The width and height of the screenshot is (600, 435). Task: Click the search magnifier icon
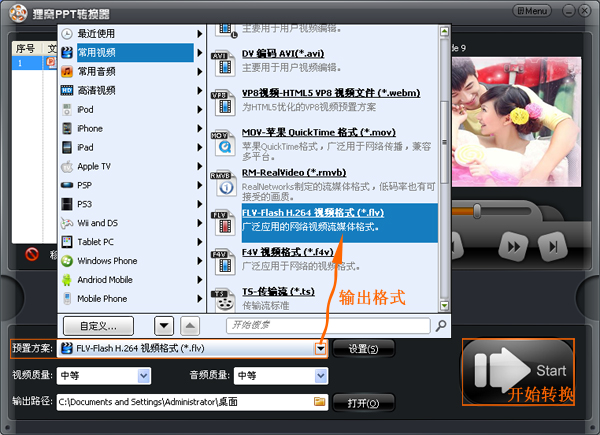click(x=441, y=326)
